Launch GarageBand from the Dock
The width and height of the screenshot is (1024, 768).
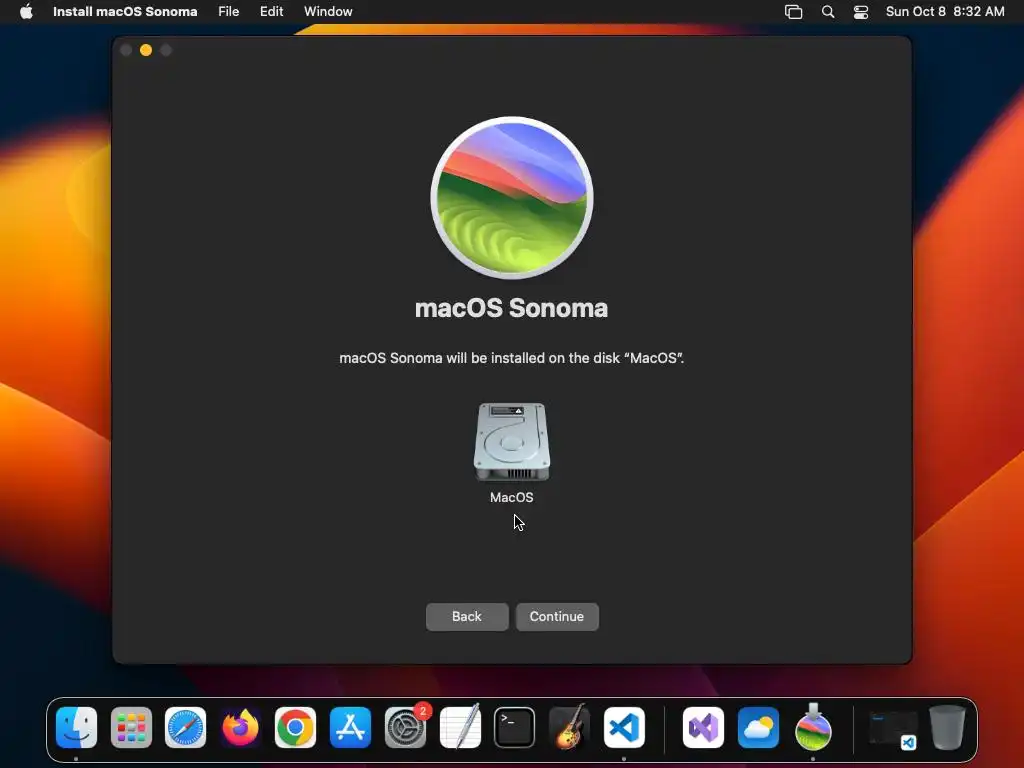(569, 726)
